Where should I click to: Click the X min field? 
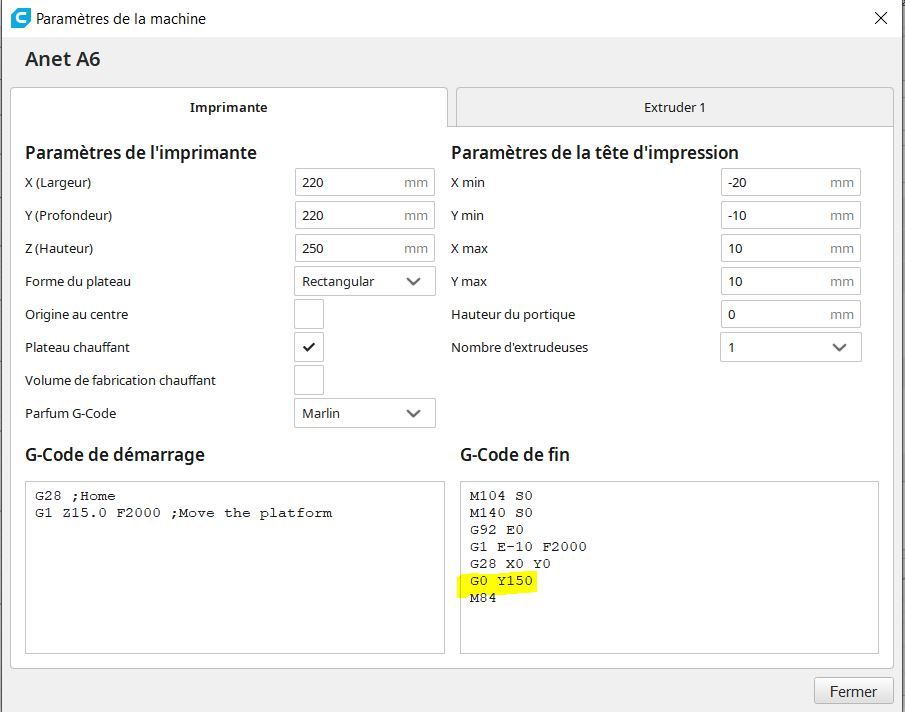pos(791,182)
